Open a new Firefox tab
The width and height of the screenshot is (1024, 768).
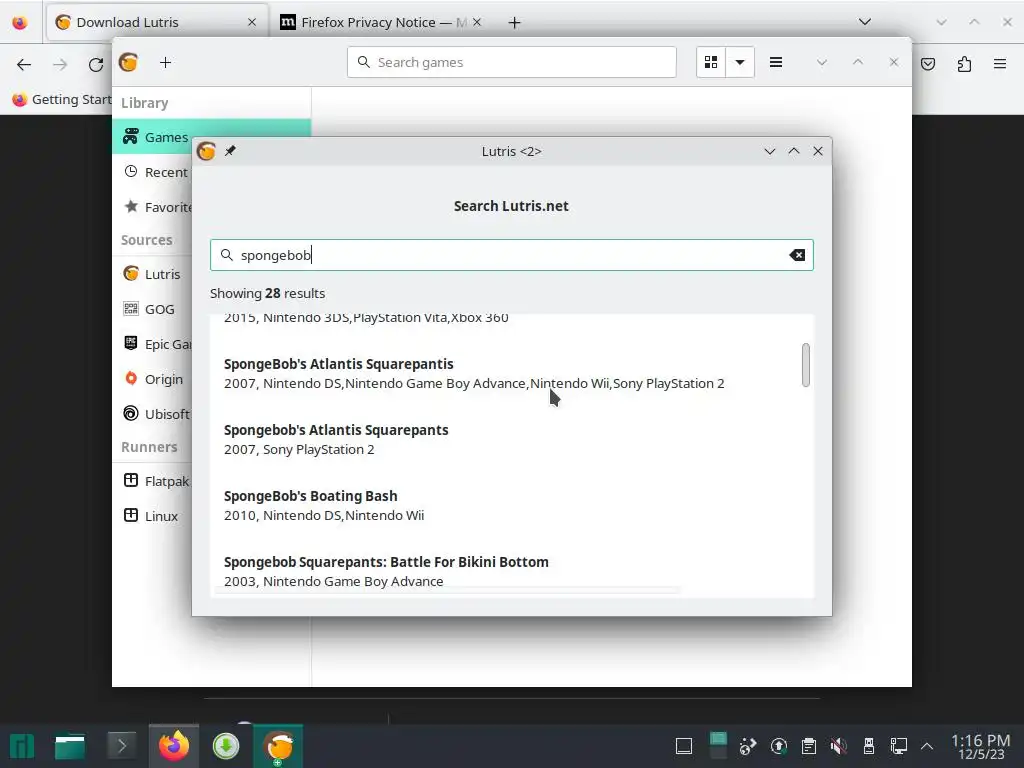tap(515, 23)
